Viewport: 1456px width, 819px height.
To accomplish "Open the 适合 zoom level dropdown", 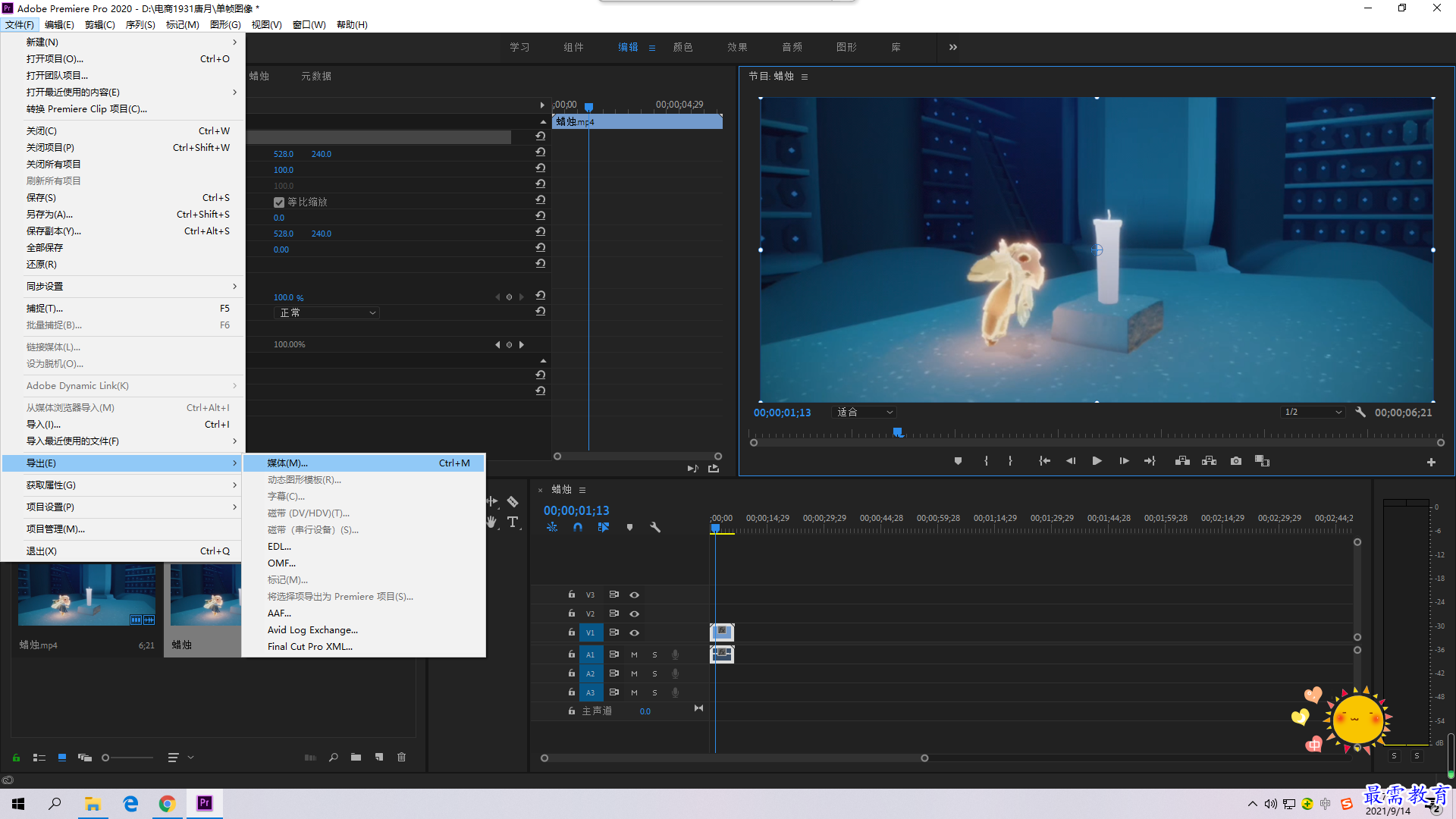I will point(864,412).
